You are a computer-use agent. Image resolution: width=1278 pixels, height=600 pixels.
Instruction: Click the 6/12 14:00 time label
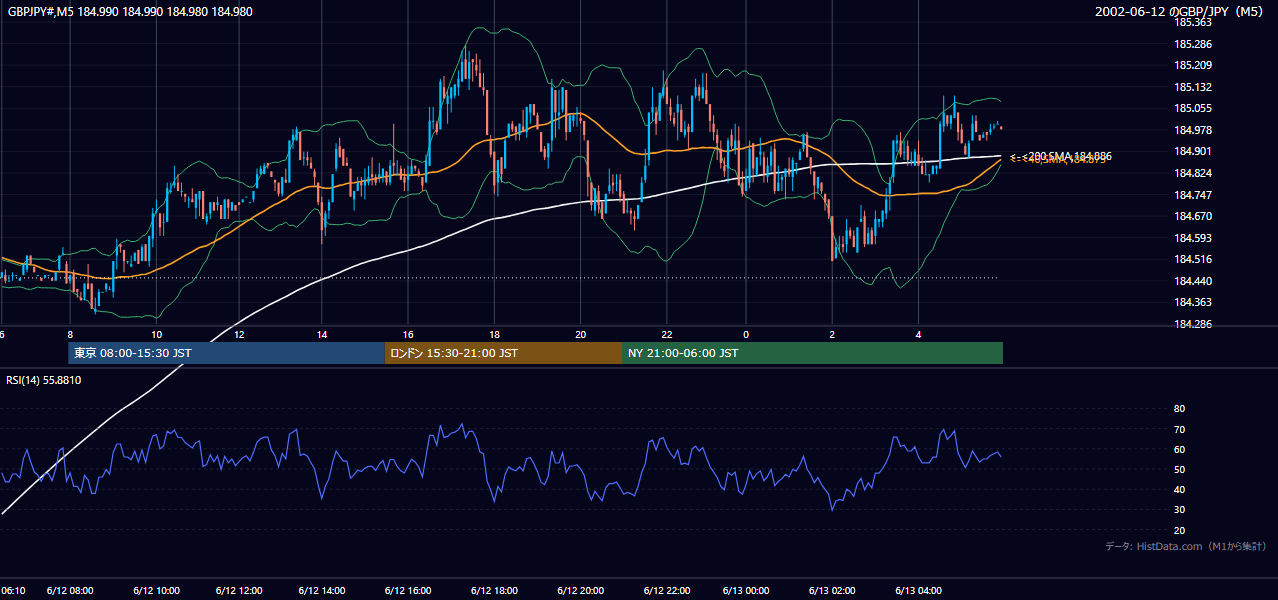tap(324, 590)
